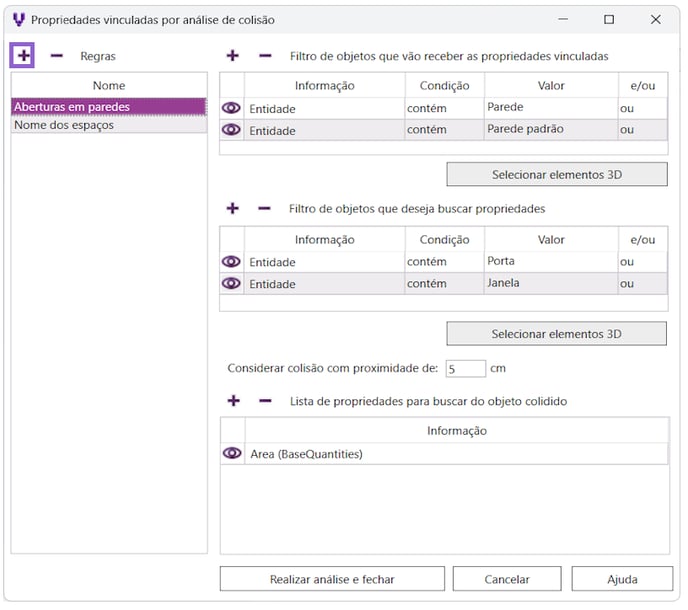Add a new rule with plus icon
Screen dimensions: 688x610
pyautogui.click(x=23, y=56)
